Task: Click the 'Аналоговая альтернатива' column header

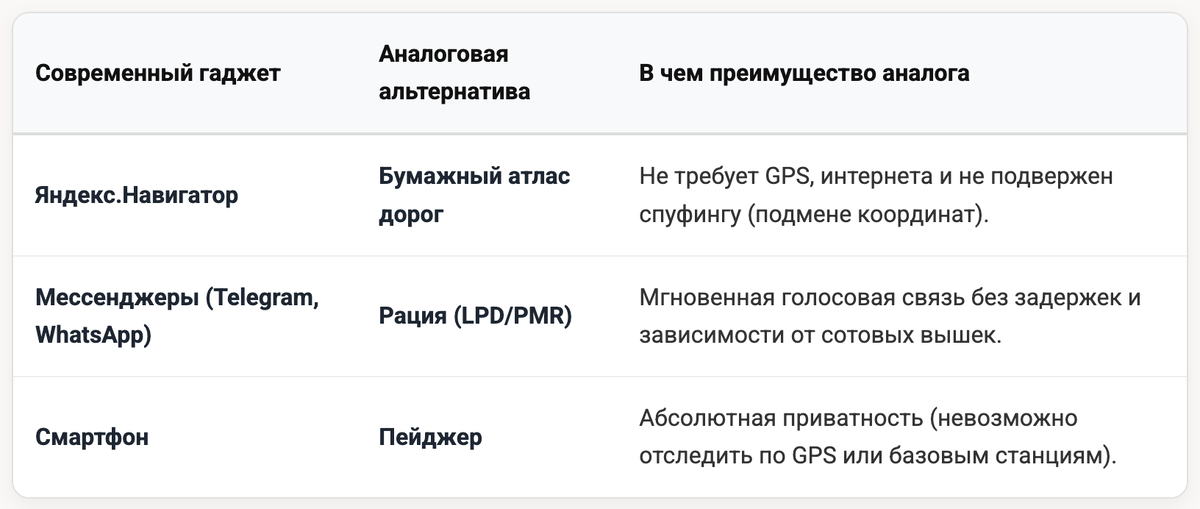Action: click(x=454, y=73)
